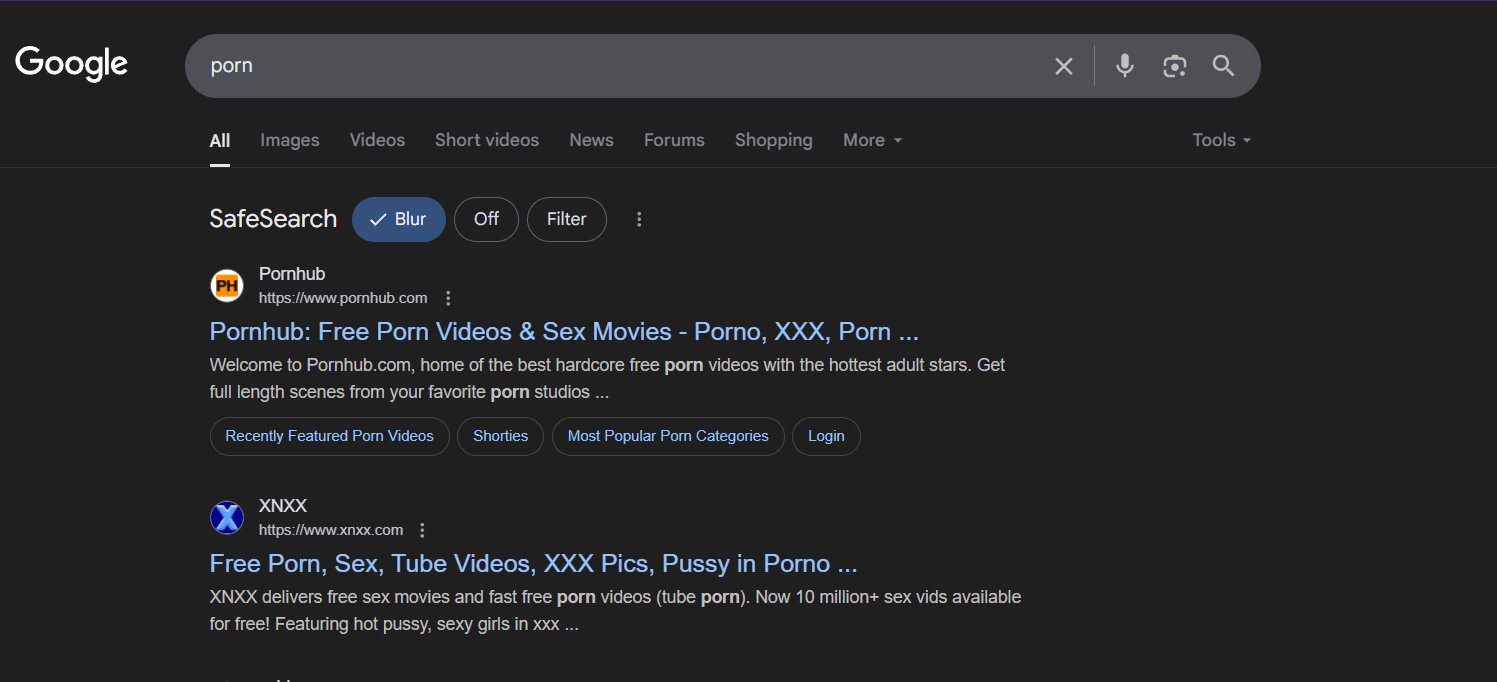Open the Shopping tab
The height and width of the screenshot is (682, 1497).
(x=774, y=140)
